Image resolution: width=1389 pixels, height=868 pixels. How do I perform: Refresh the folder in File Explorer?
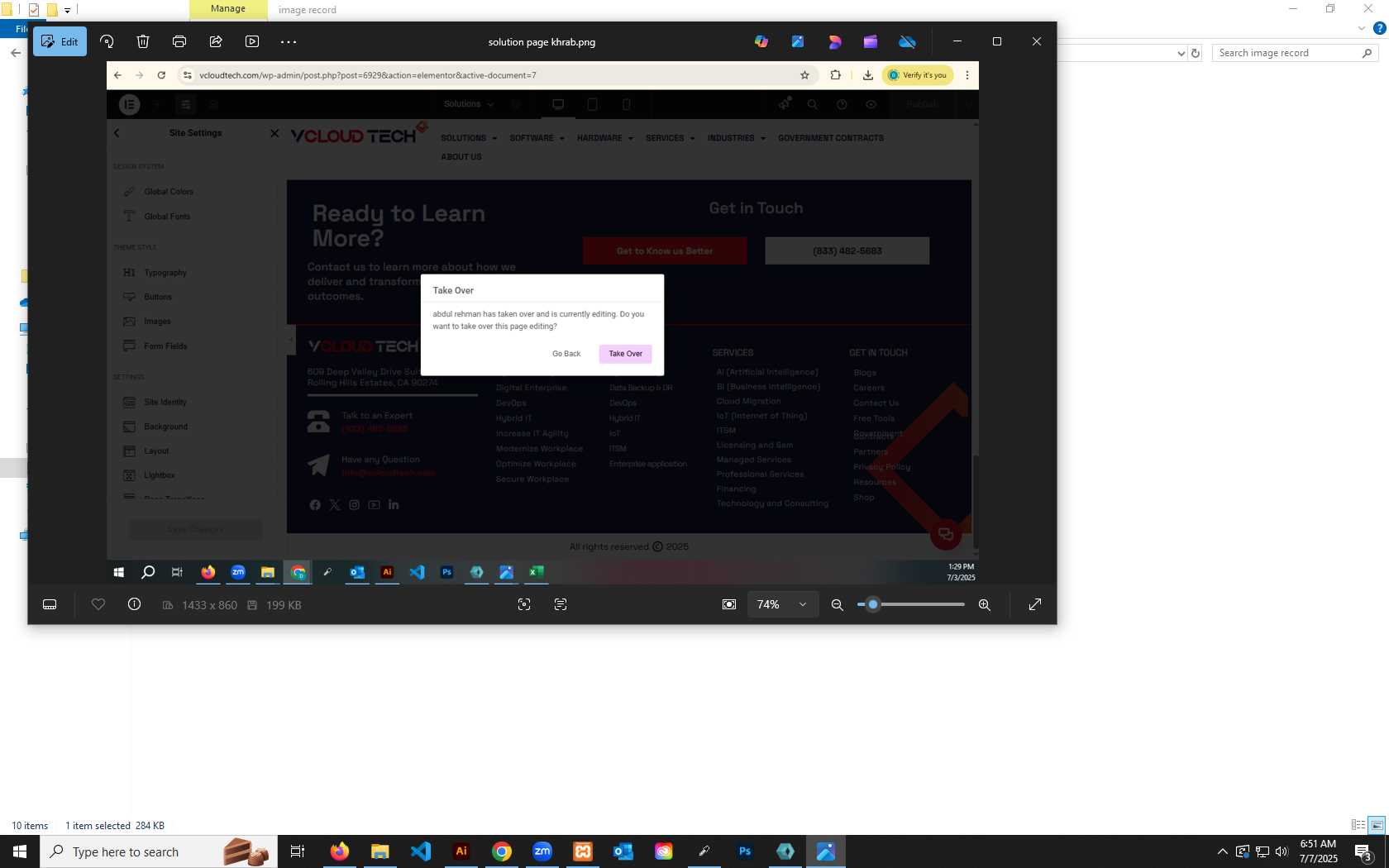pos(1195,53)
